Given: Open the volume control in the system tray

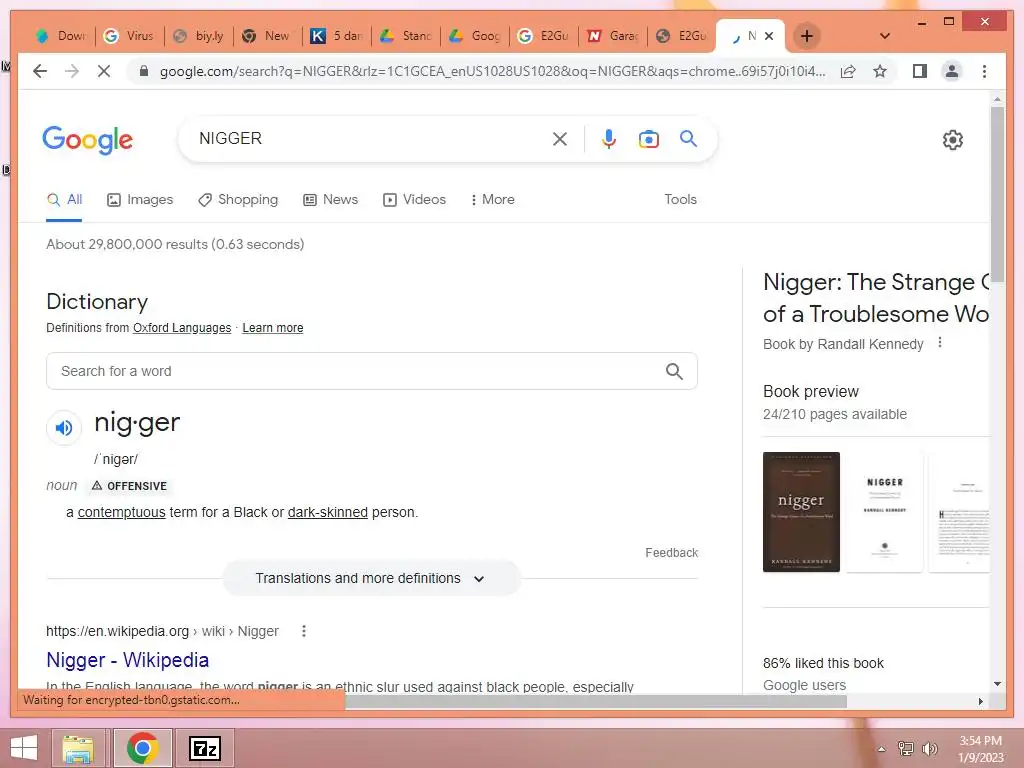Looking at the screenshot, I should pyautogui.click(x=929, y=748).
